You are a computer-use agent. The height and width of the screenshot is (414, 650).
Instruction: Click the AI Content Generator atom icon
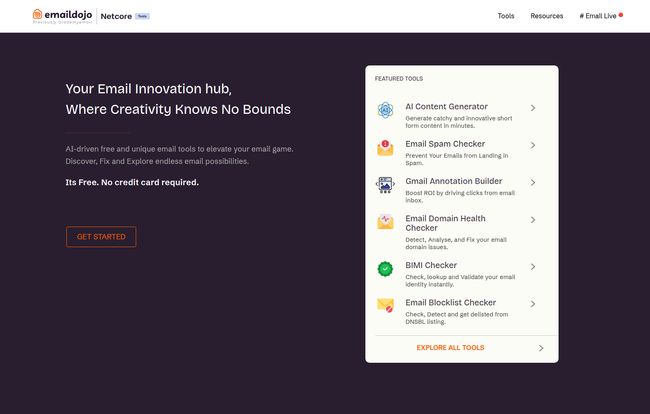click(x=385, y=110)
